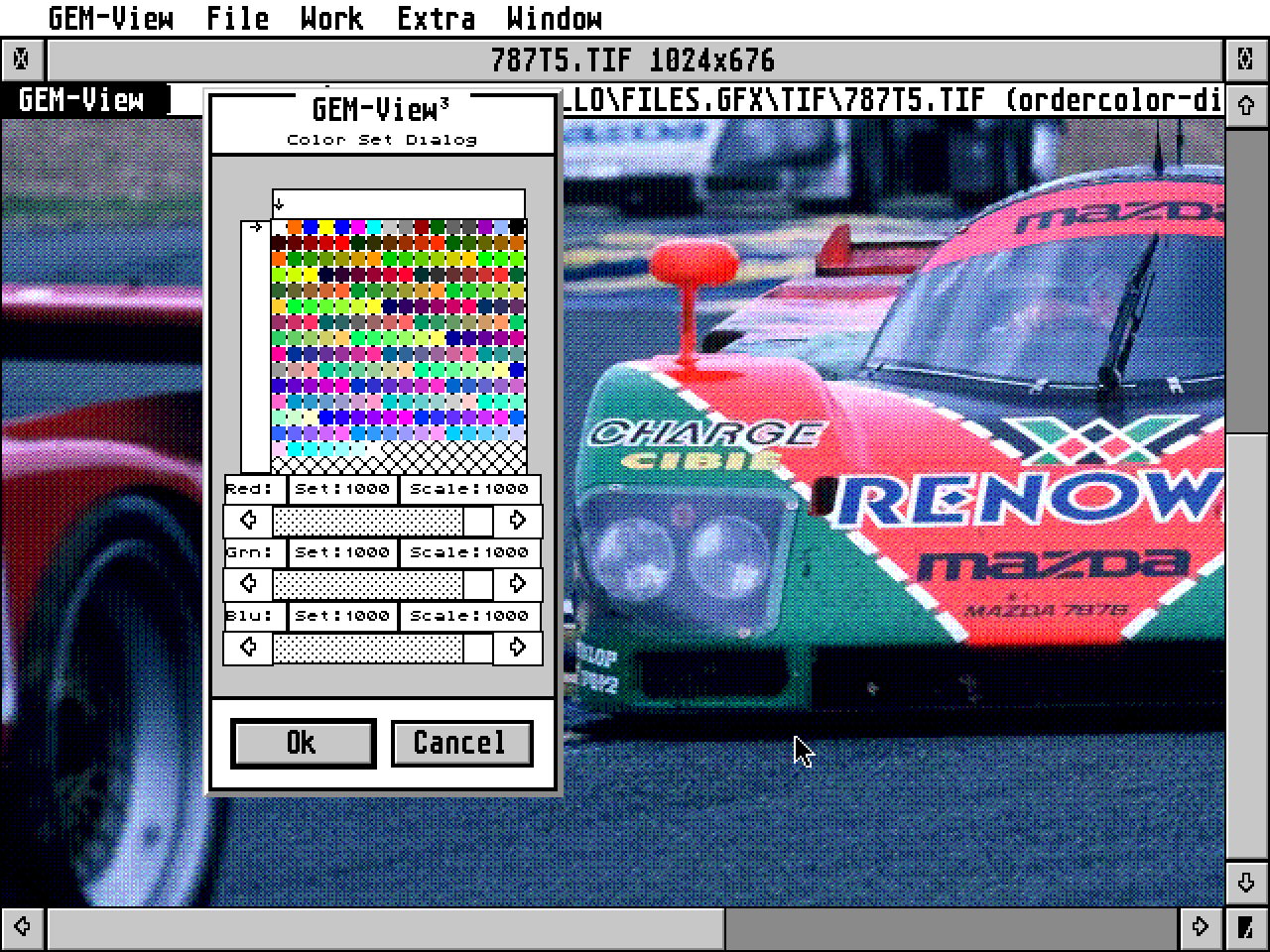Viewport: 1270px width, 952px height.
Task: Click the Green slider left arrow
Action: coord(249,584)
